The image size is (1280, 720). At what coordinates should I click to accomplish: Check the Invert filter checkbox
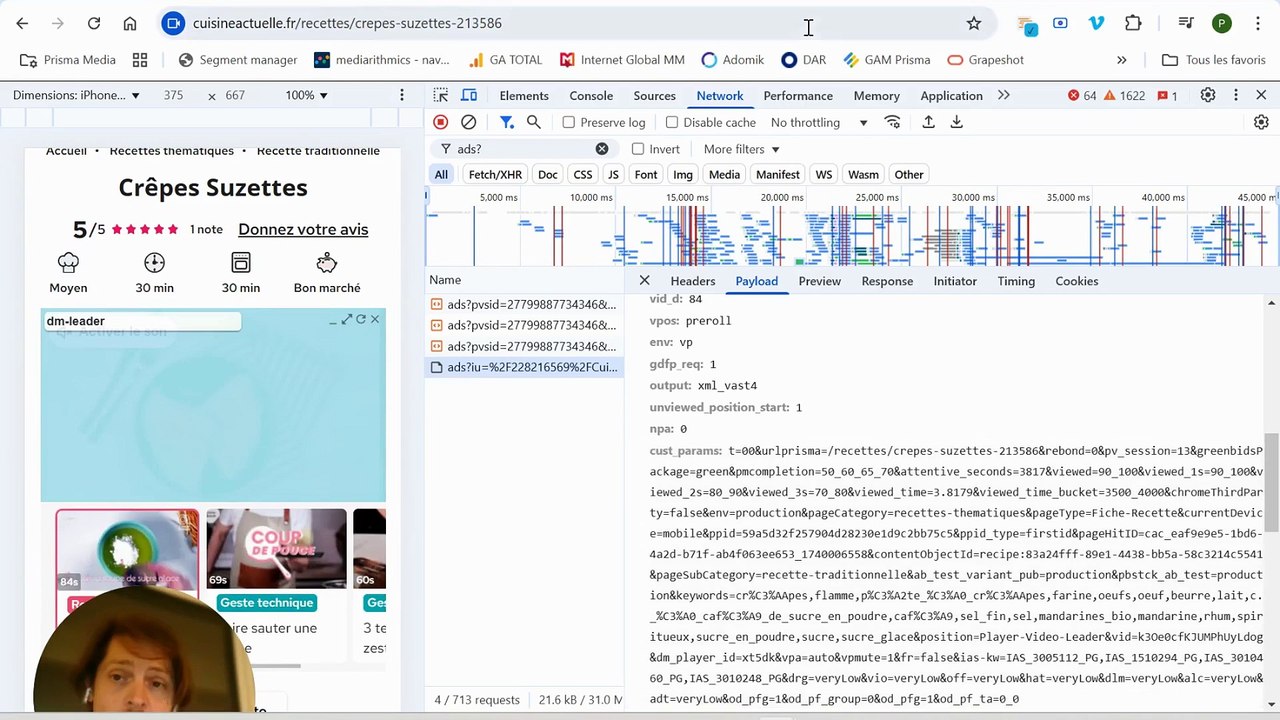pyautogui.click(x=638, y=149)
